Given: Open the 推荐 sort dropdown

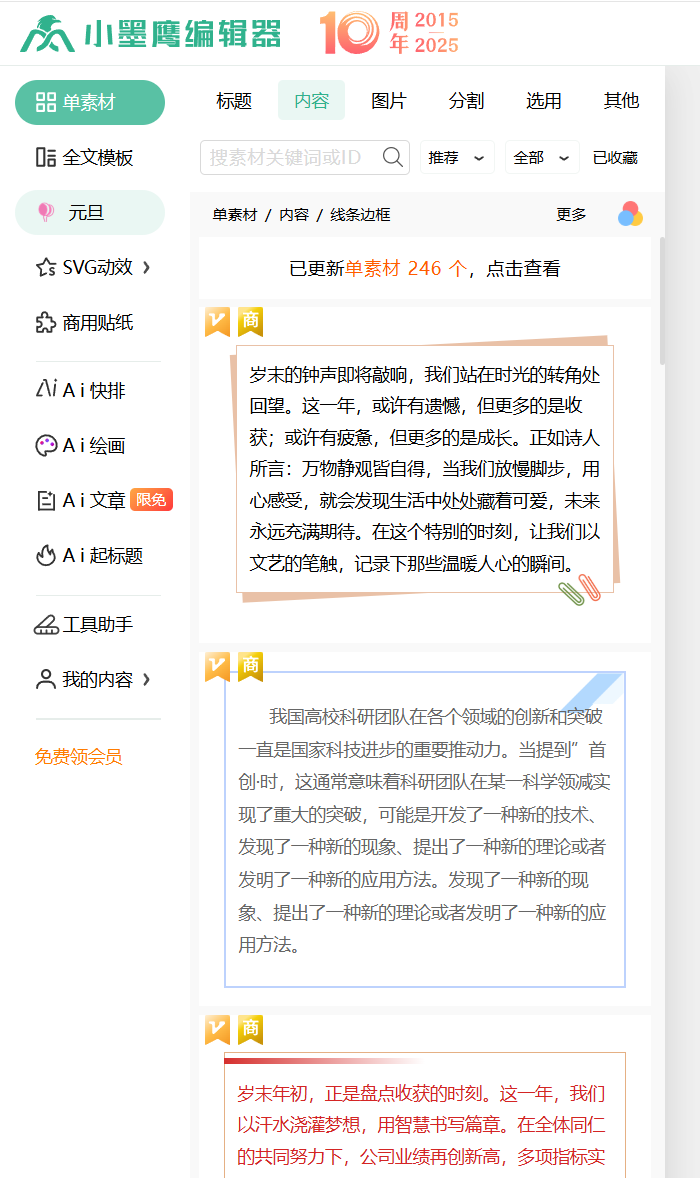Looking at the screenshot, I should tap(456, 158).
